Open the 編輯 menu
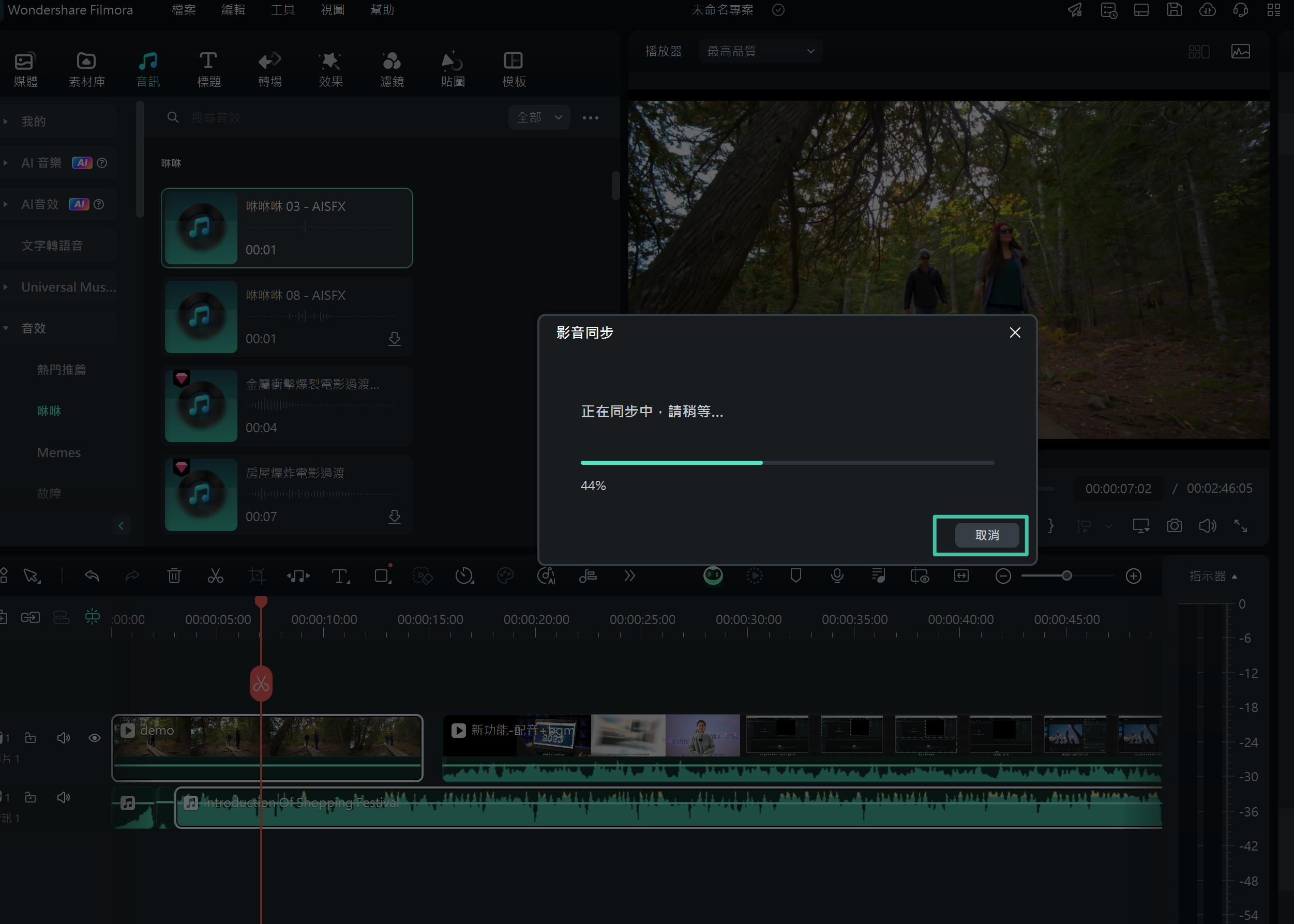1294x924 pixels. click(233, 10)
